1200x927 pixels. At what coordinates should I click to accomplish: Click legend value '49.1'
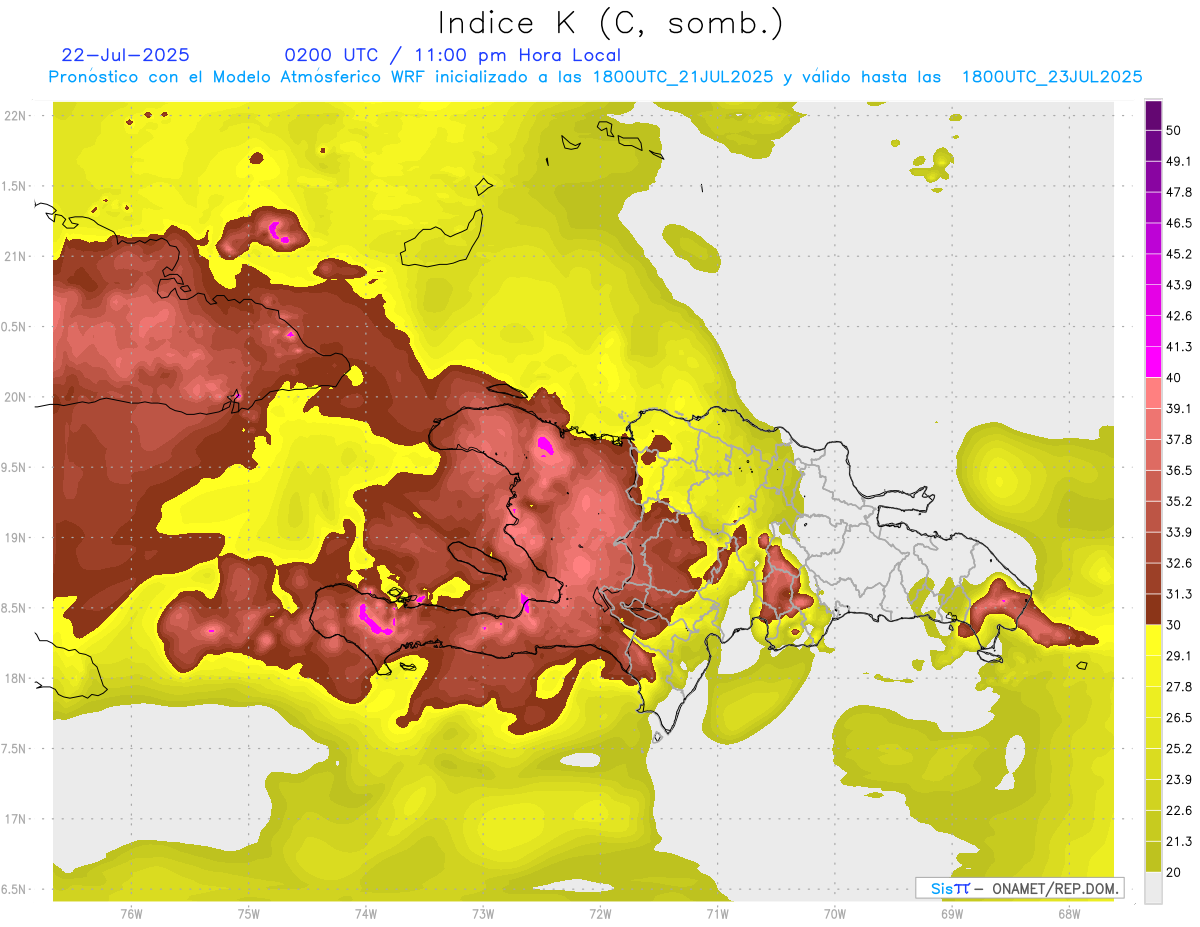[x=1178, y=161]
